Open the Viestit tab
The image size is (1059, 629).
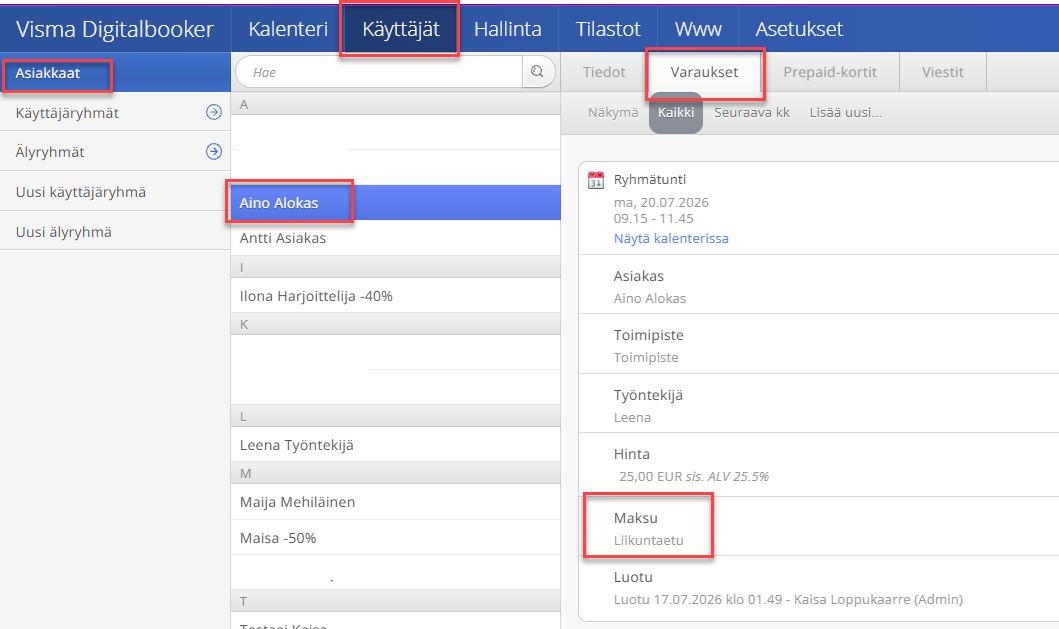click(943, 72)
